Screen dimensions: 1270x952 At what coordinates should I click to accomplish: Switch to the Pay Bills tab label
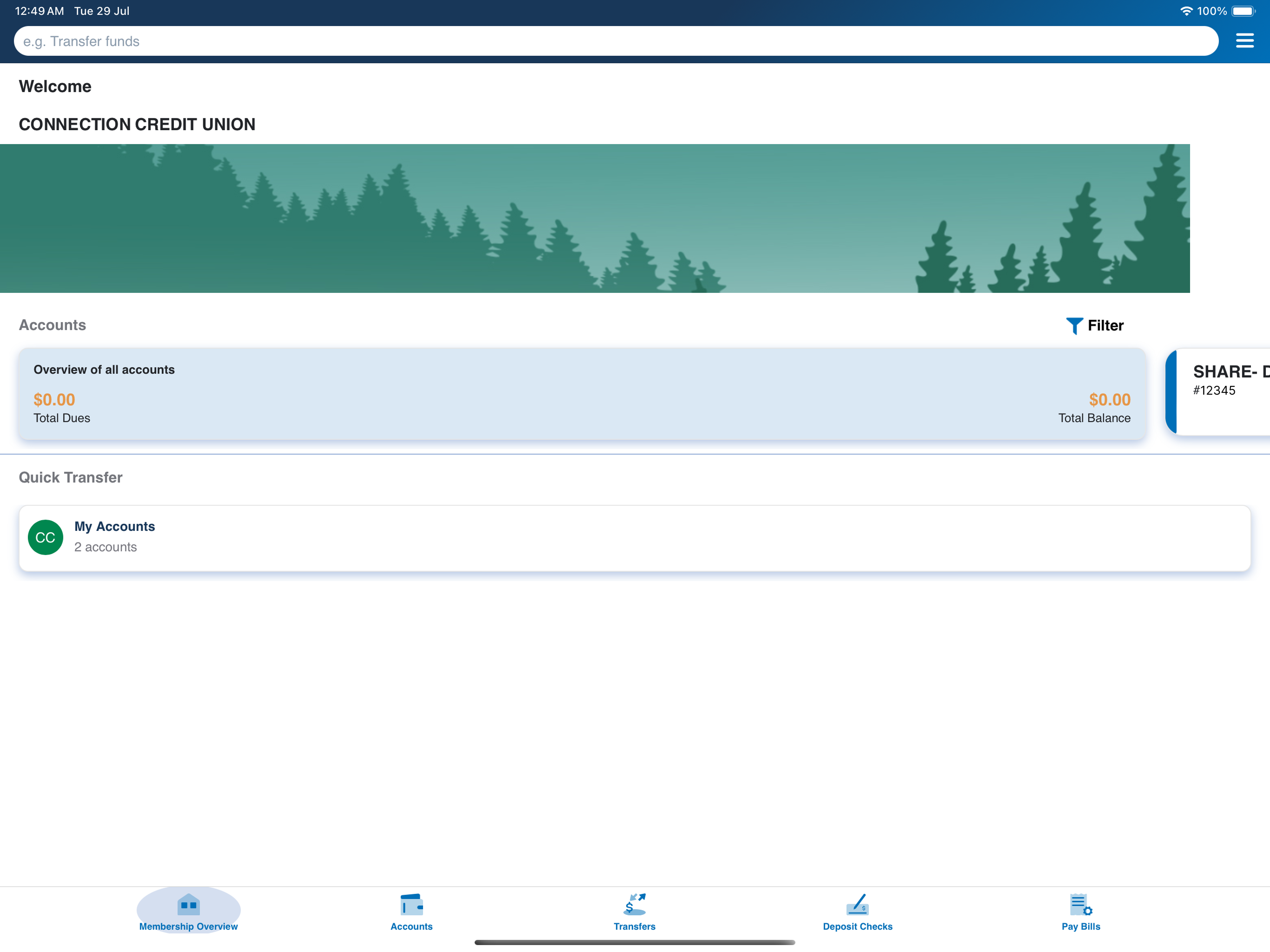(x=1081, y=926)
